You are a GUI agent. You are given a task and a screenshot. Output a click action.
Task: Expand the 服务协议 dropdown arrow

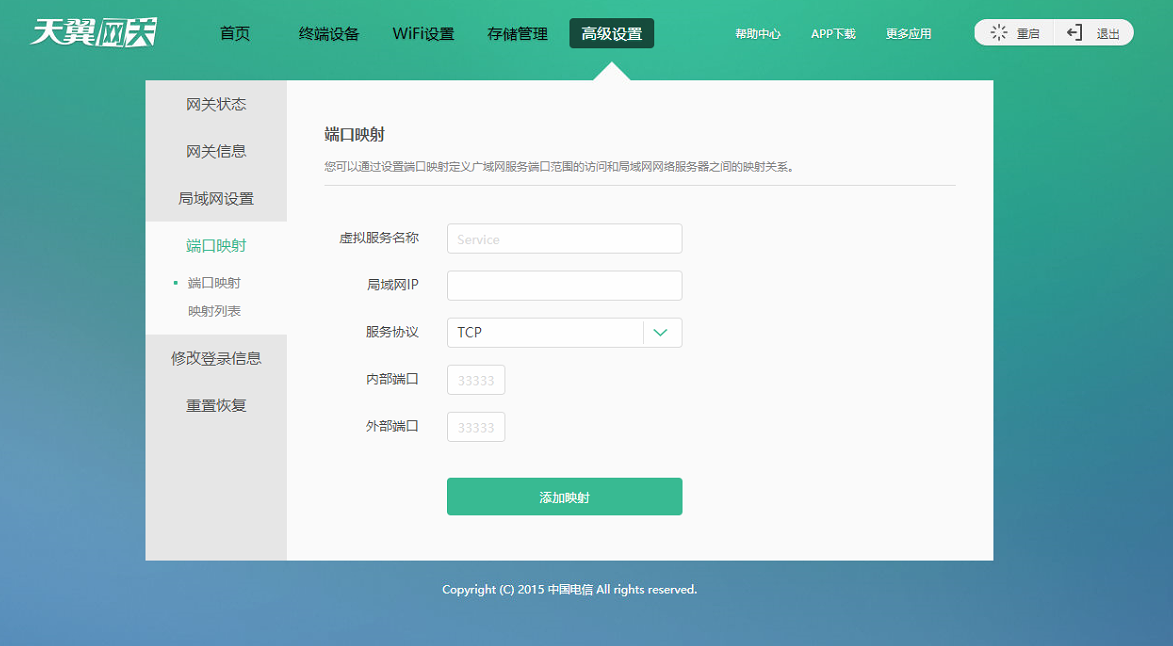[x=660, y=333]
